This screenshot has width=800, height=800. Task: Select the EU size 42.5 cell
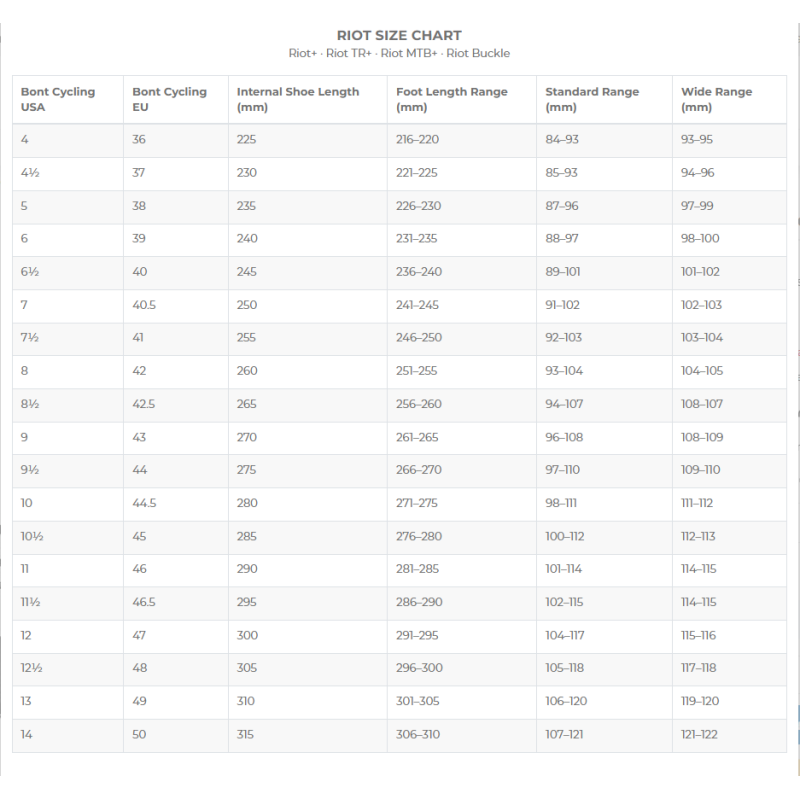click(144, 404)
